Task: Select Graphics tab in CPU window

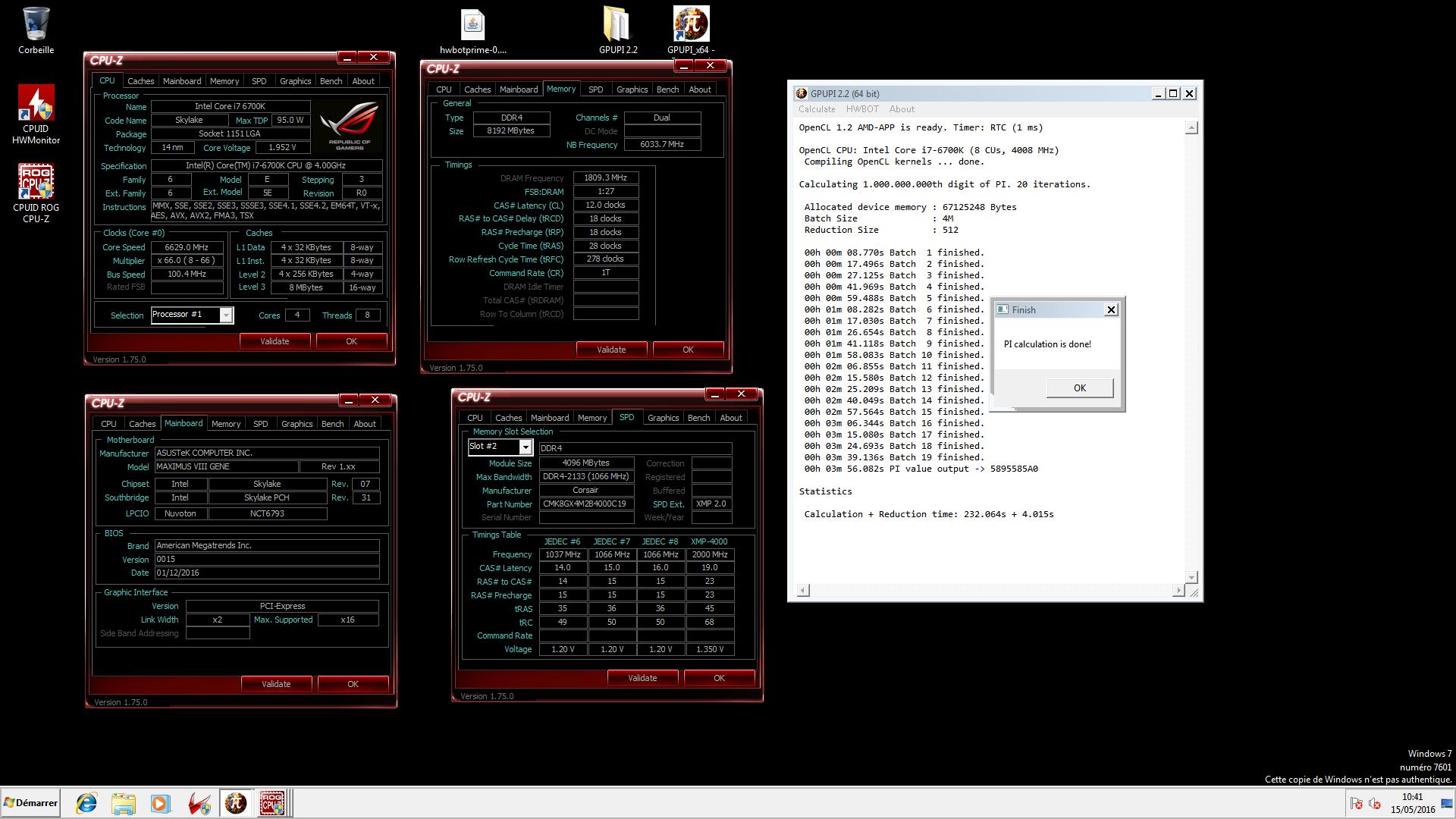Action: point(295,81)
